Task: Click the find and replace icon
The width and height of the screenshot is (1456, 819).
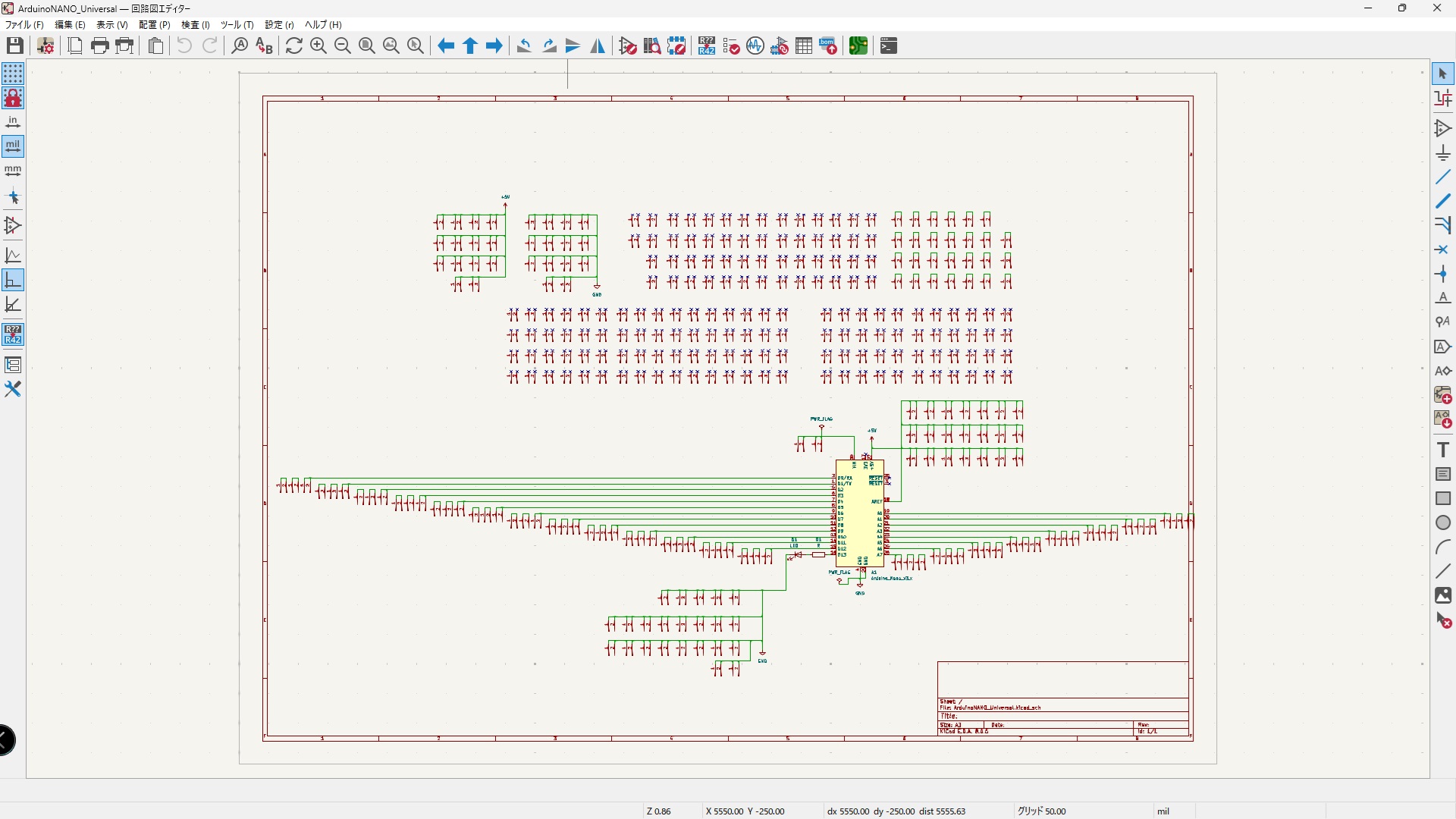Action: pyautogui.click(x=264, y=46)
